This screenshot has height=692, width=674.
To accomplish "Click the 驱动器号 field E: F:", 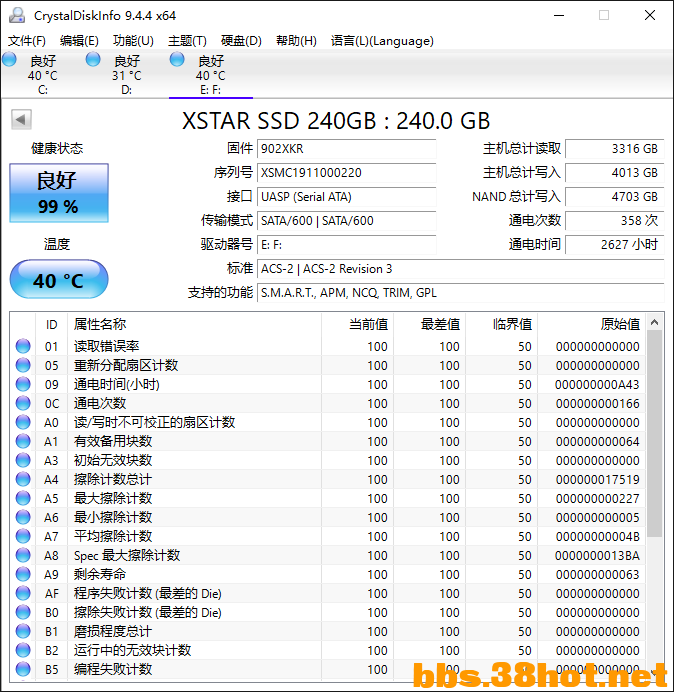I will point(346,244).
